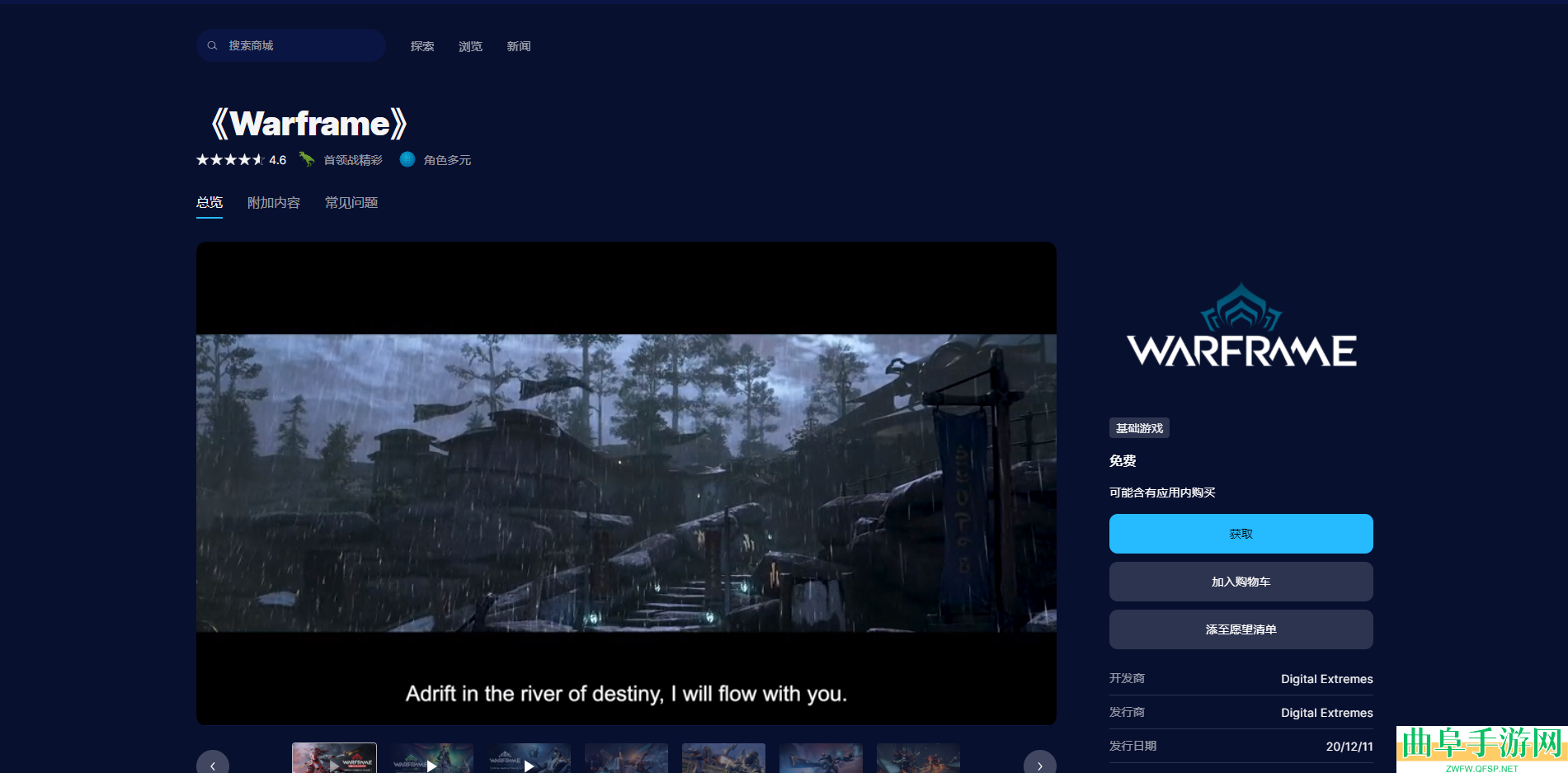Image resolution: width=1568 pixels, height=773 pixels.
Task: Click the 获取 button
Action: tap(1241, 534)
